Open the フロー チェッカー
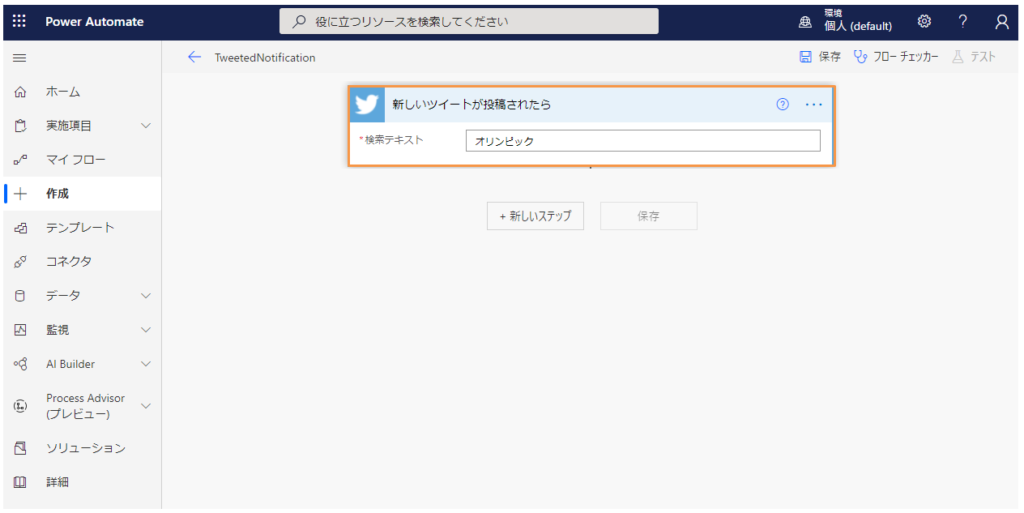This screenshot has width=1024, height=513. (x=896, y=57)
